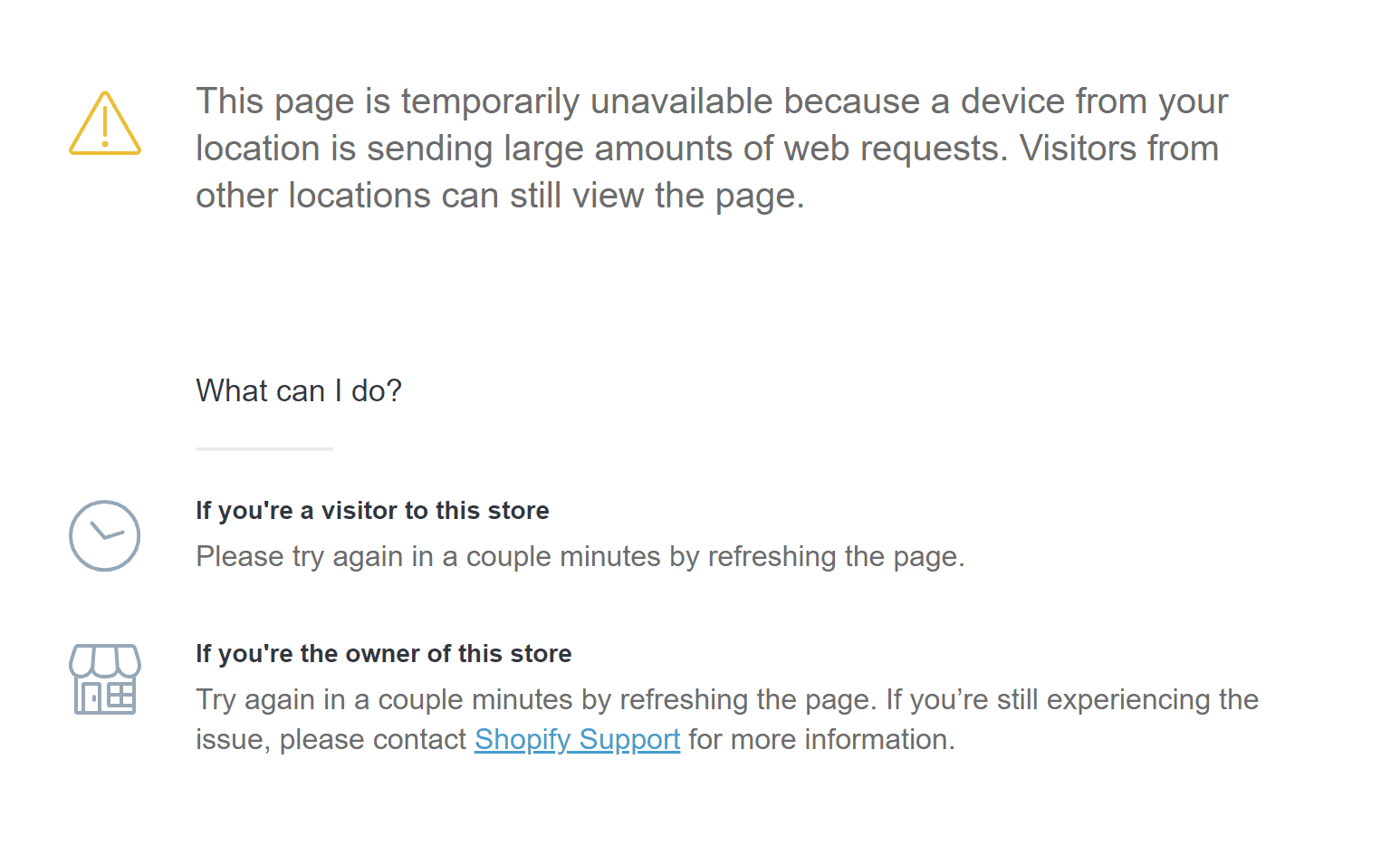
Task: Click the "other locations can still view" line
Action: [x=500, y=195]
